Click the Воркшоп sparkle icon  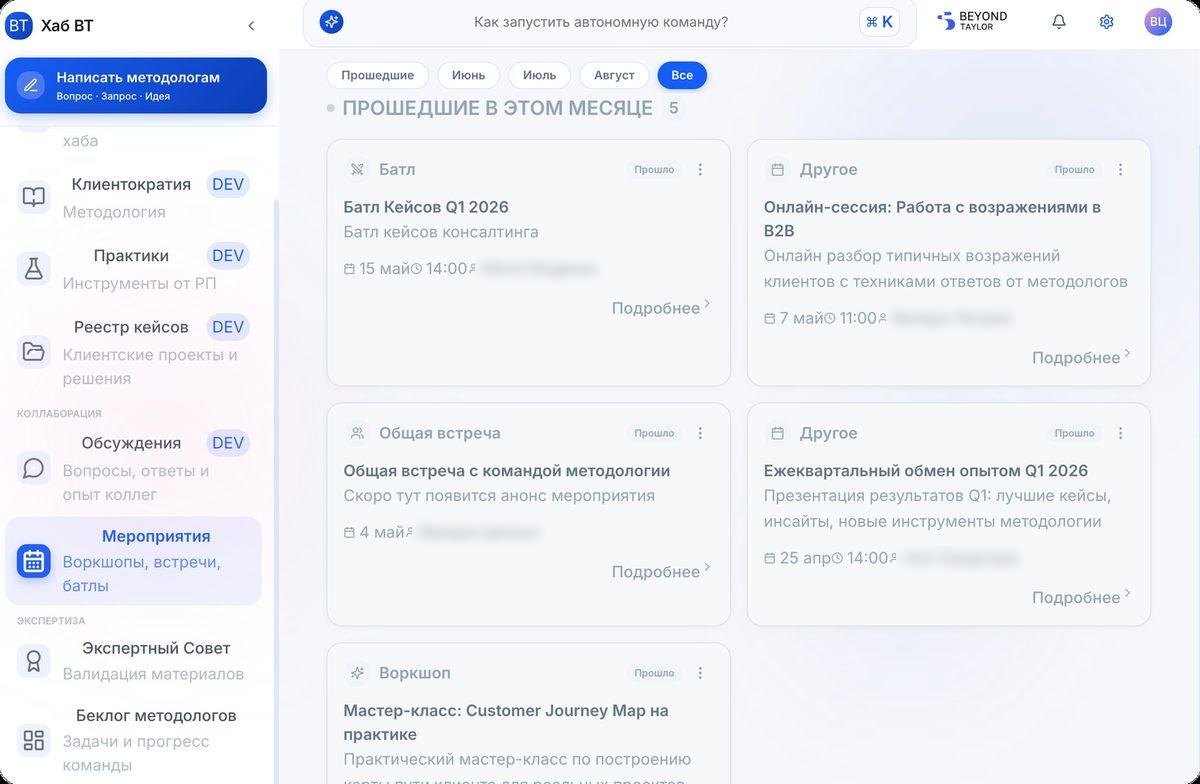click(x=357, y=673)
